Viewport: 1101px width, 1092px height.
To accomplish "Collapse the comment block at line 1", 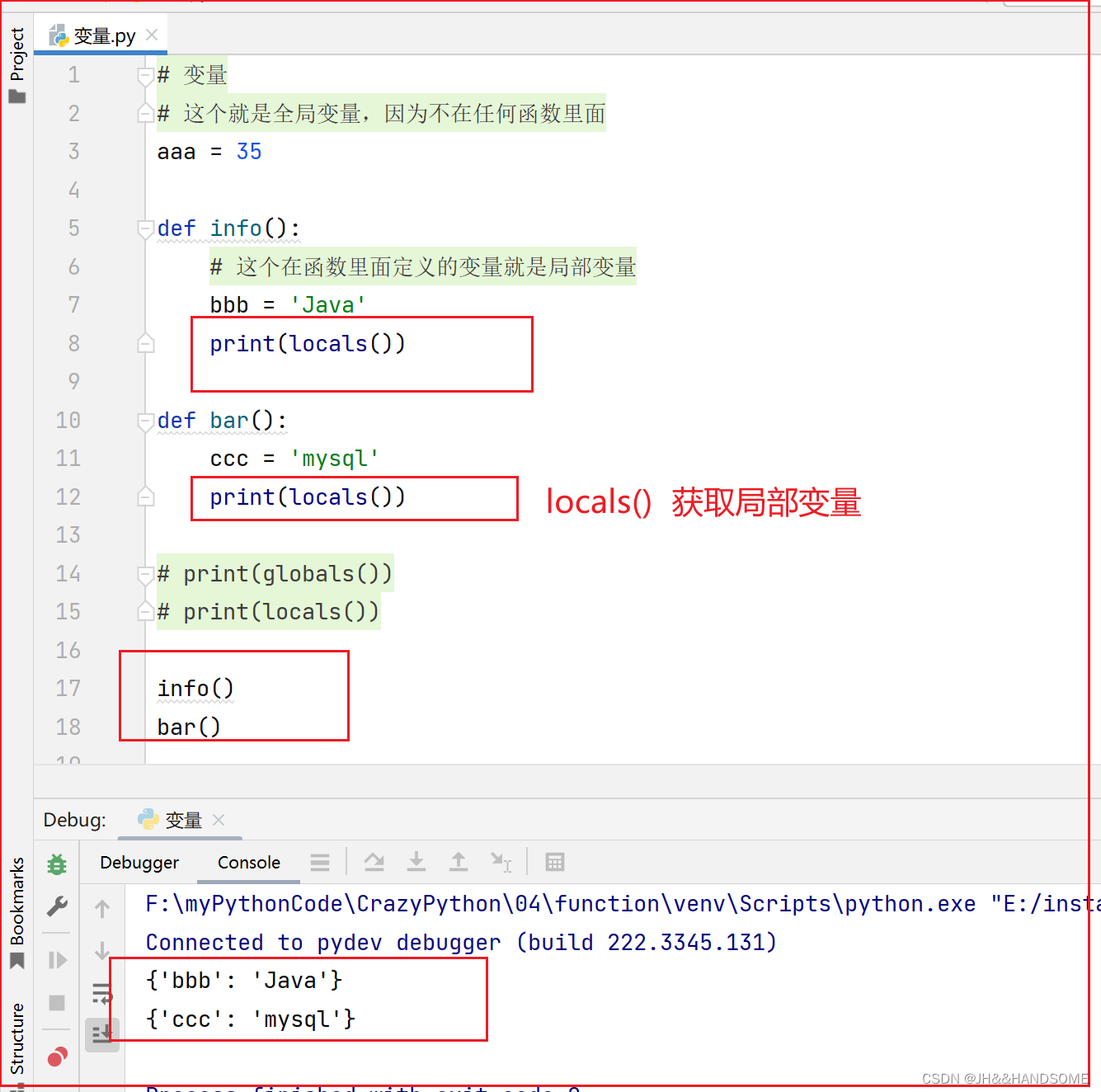I will pos(146,77).
